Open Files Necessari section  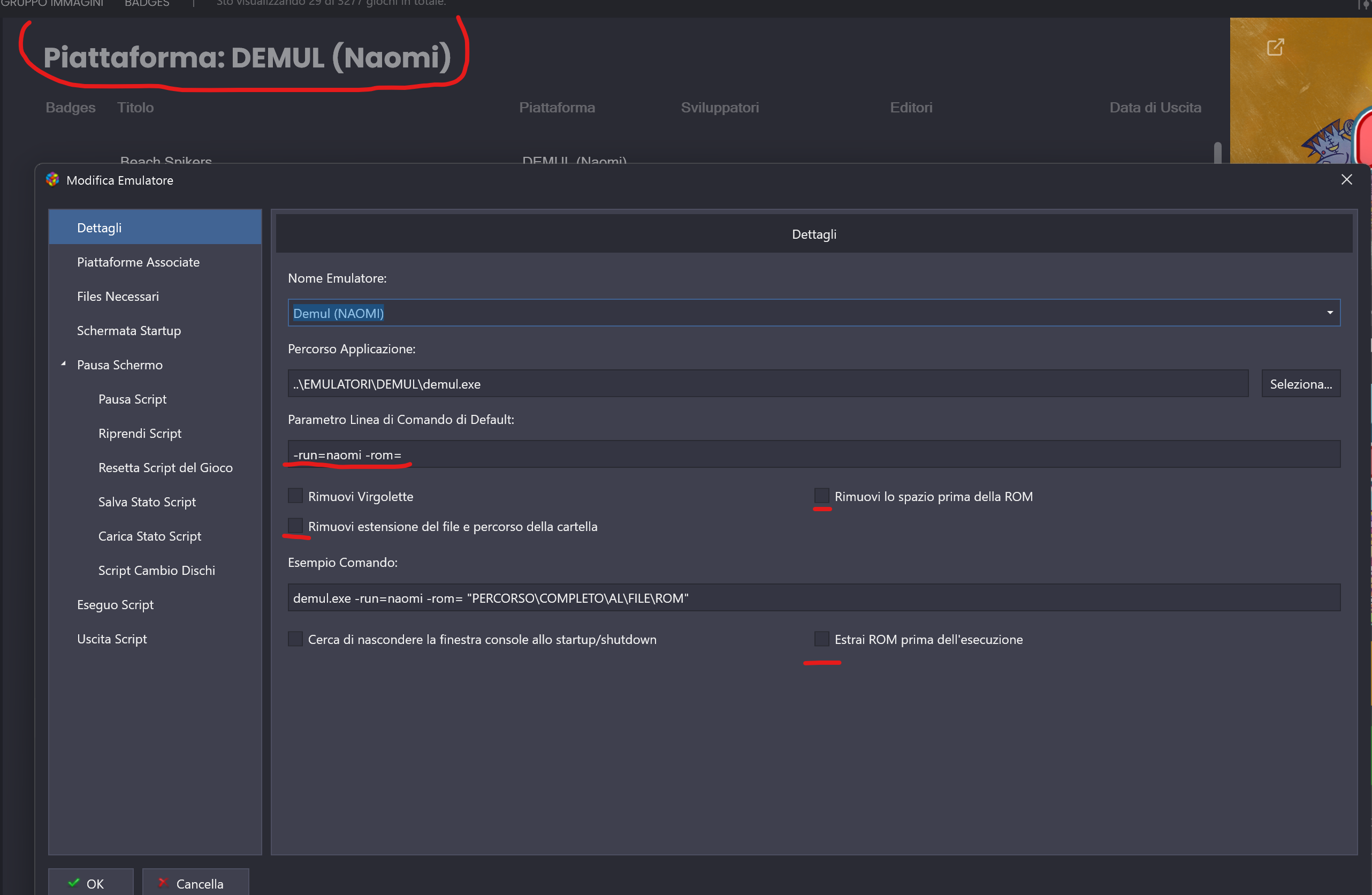pos(155,296)
